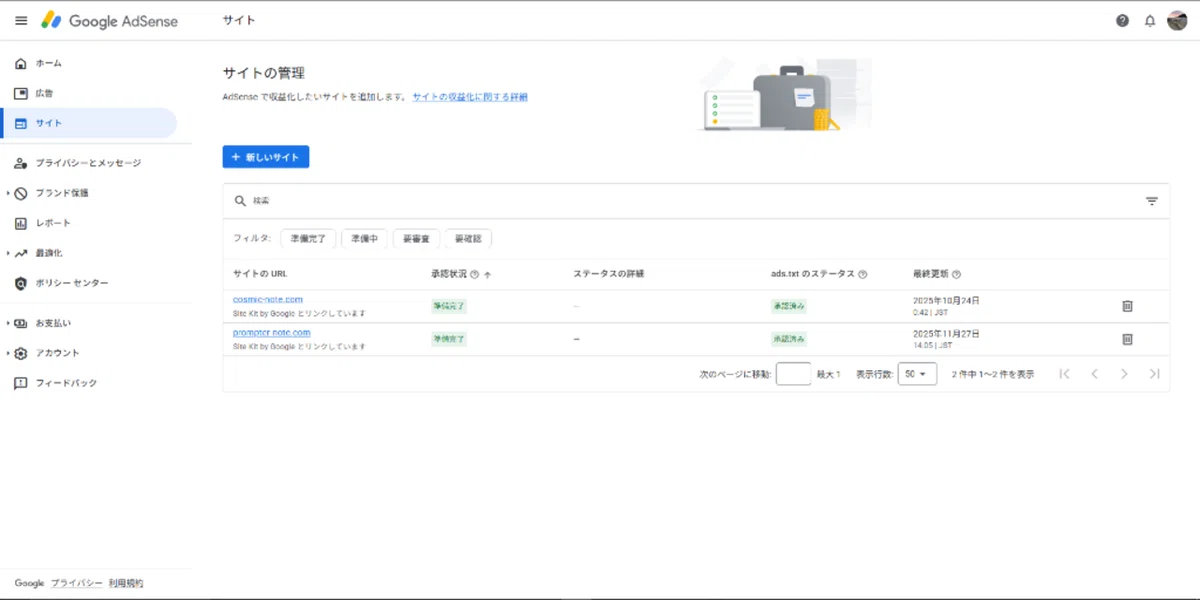1200x600 pixels.
Task: Click the サイトの URL column header
Action: click(261, 274)
